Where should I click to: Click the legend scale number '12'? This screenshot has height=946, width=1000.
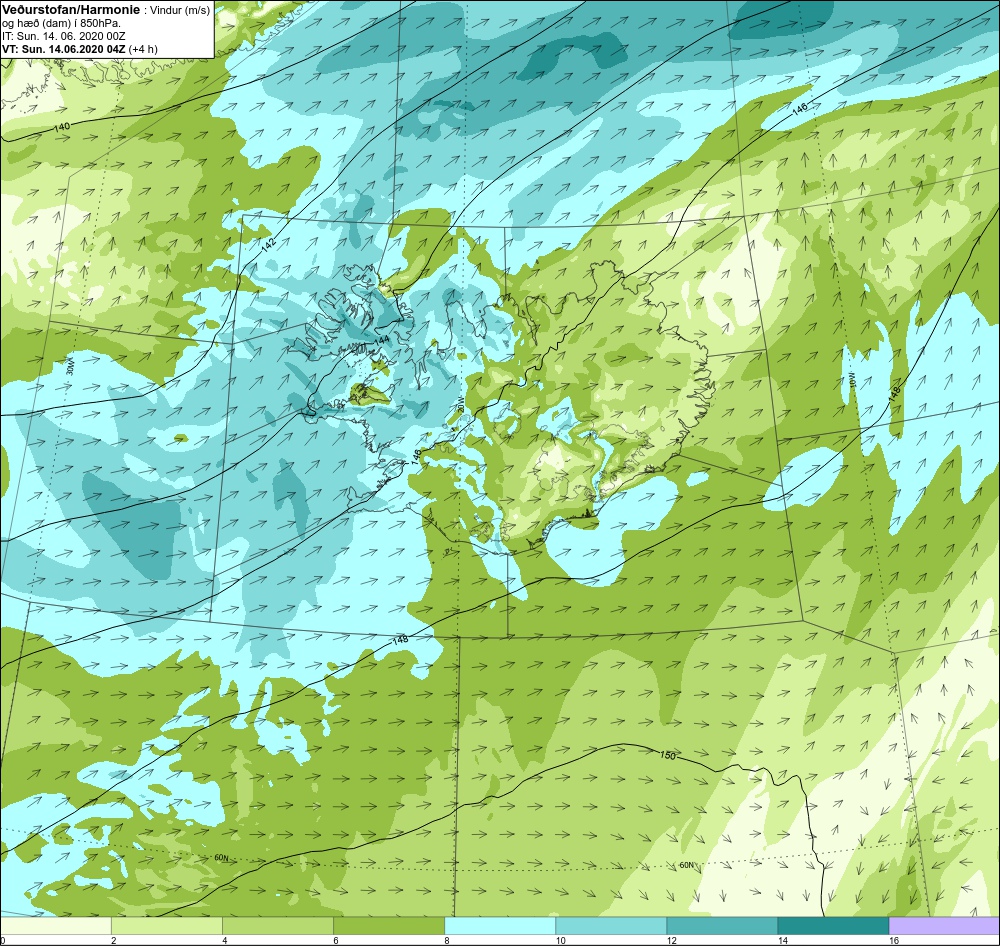pyautogui.click(x=671, y=940)
